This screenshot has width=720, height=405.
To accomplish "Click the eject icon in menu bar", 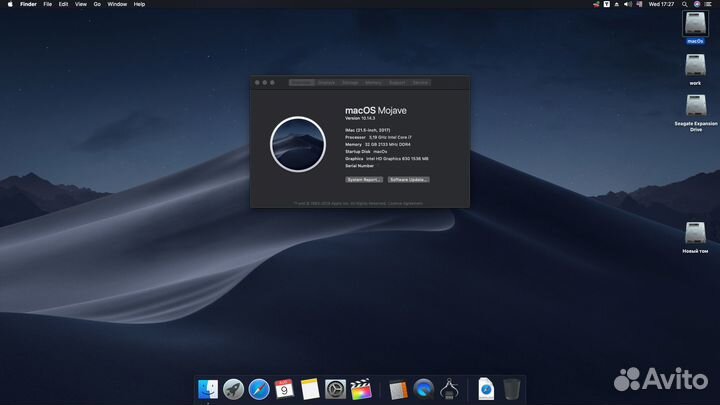I will [x=617, y=4].
